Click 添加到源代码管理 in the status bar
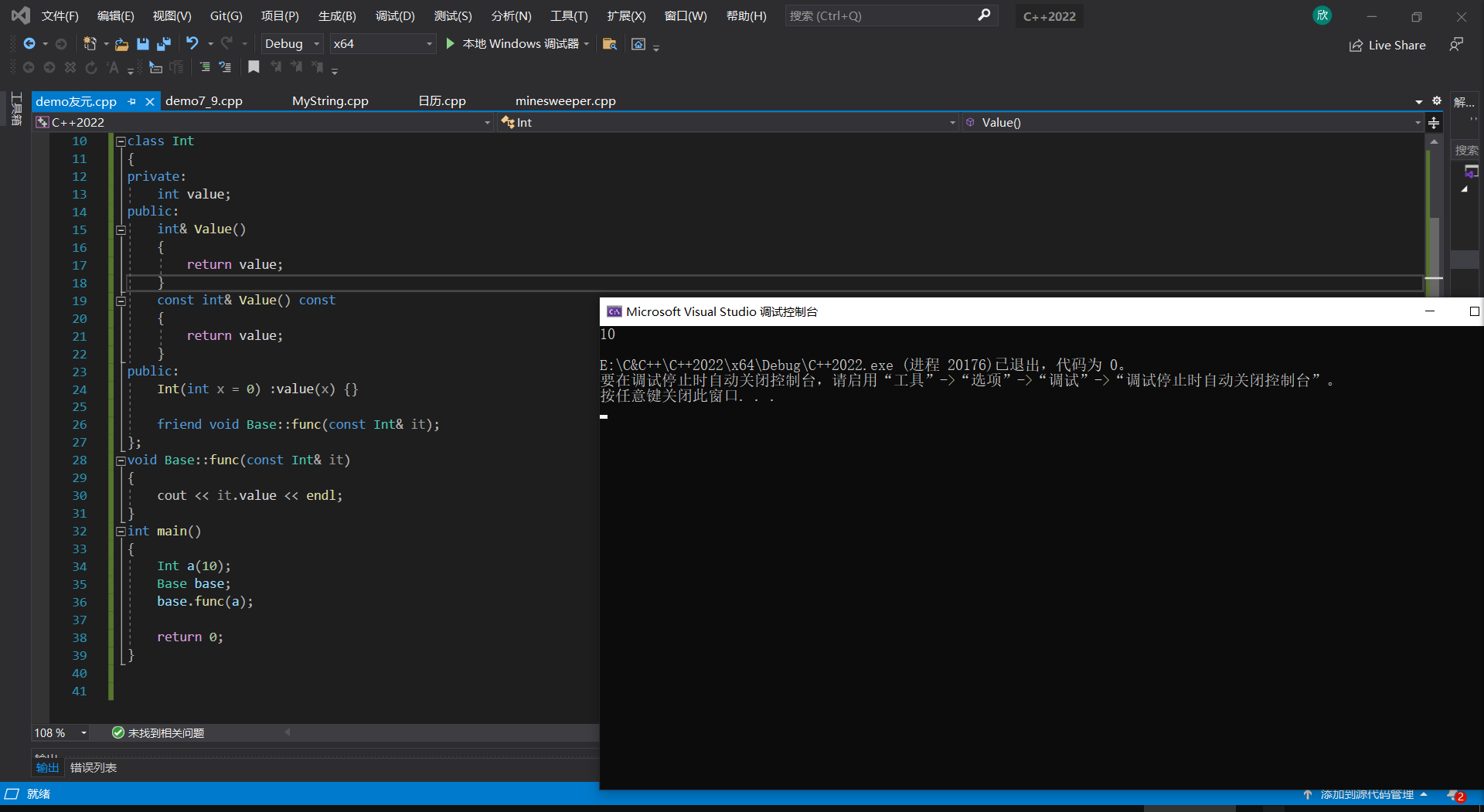 (1367, 795)
